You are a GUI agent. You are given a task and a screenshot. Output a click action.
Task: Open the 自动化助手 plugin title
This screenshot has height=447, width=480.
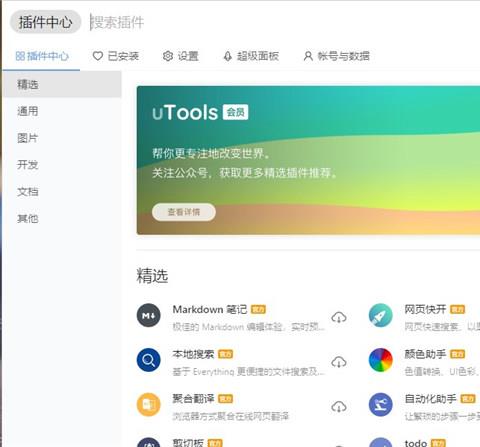pos(430,399)
